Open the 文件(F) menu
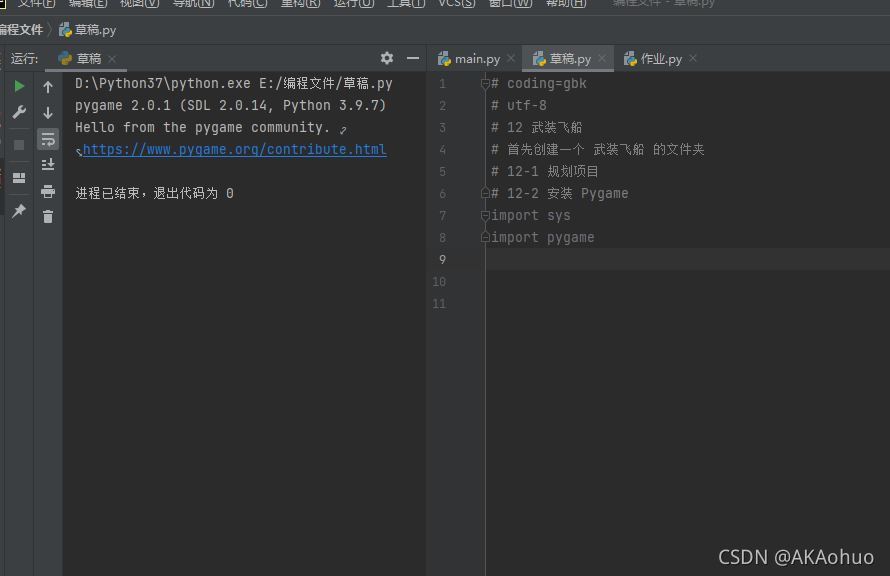This screenshot has width=890, height=576. pos(36,3)
